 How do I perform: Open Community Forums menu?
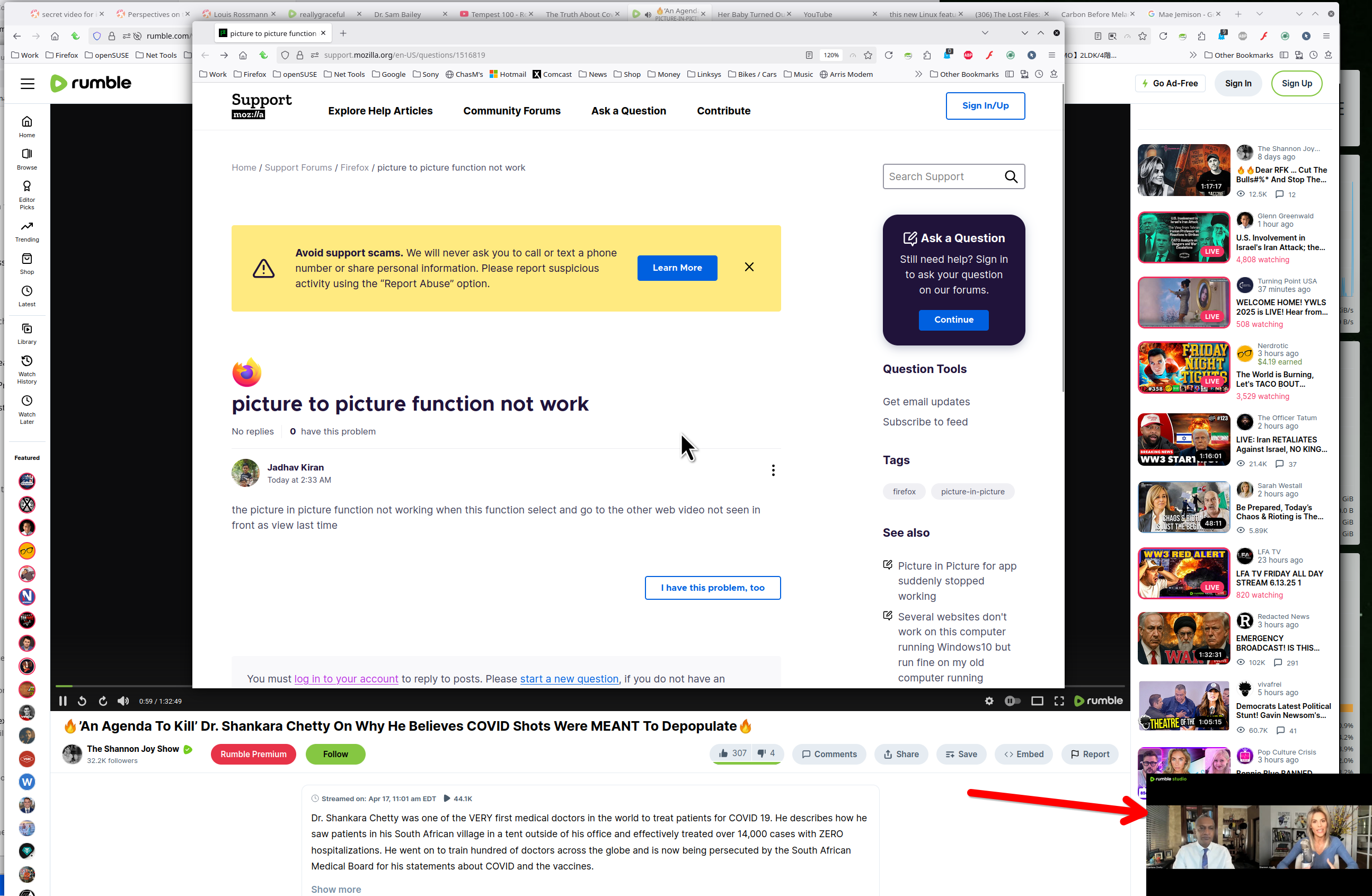coord(512,111)
